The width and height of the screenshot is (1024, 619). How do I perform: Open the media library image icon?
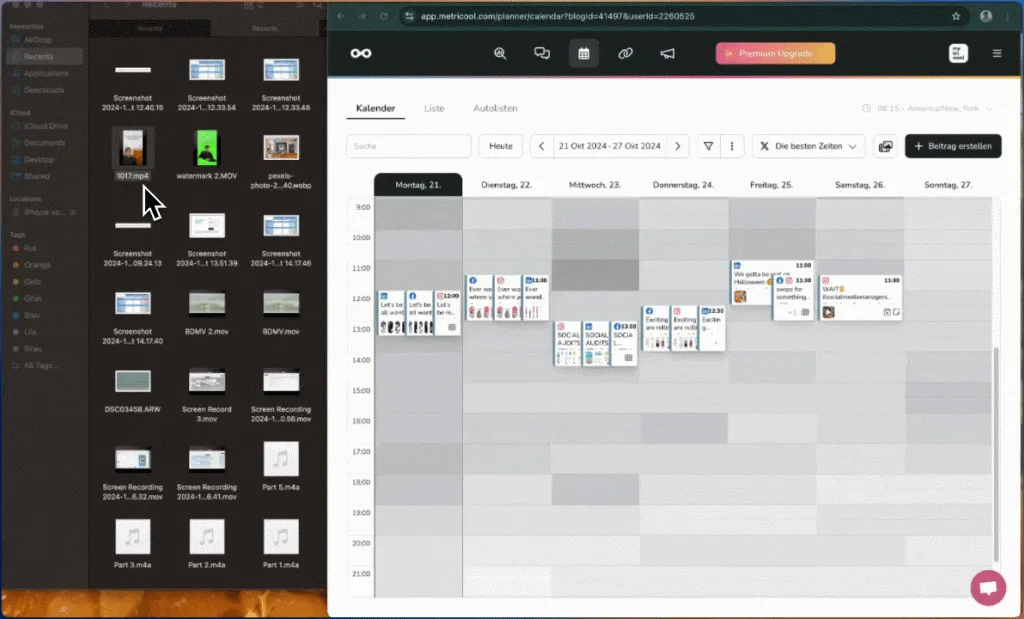tap(885, 146)
